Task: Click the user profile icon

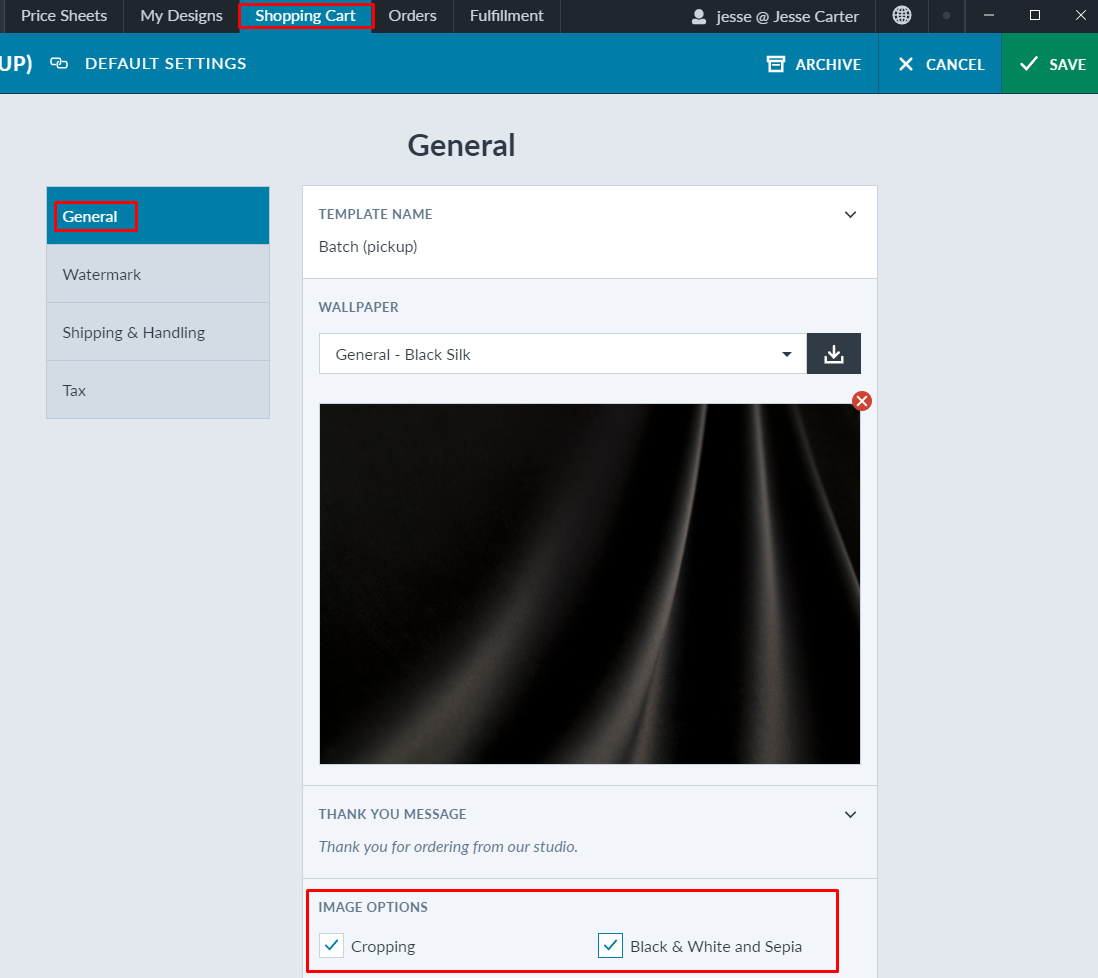Action: click(x=700, y=16)
